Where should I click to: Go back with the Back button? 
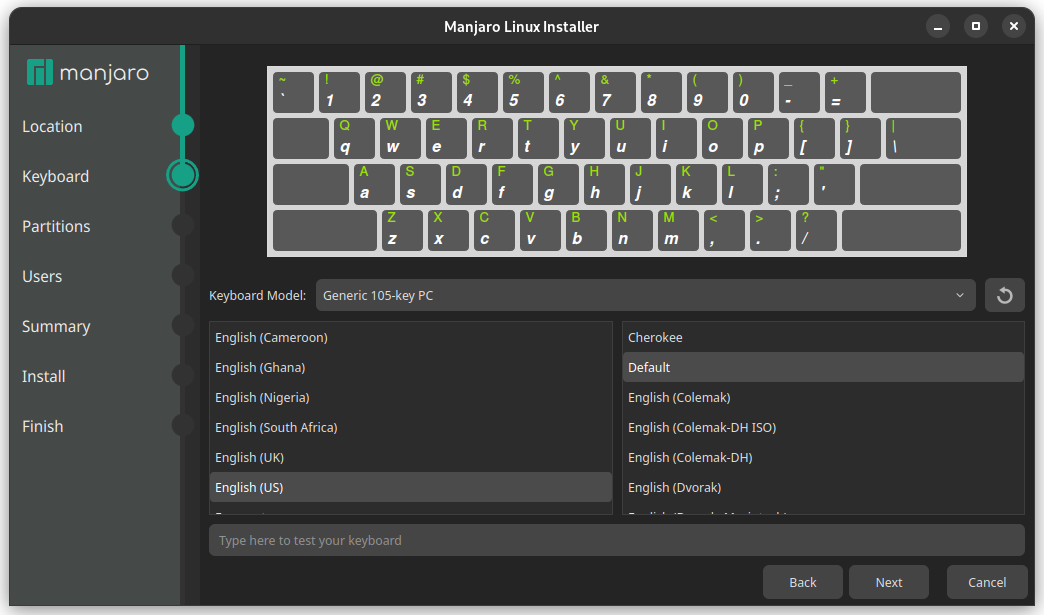point(802,582)
